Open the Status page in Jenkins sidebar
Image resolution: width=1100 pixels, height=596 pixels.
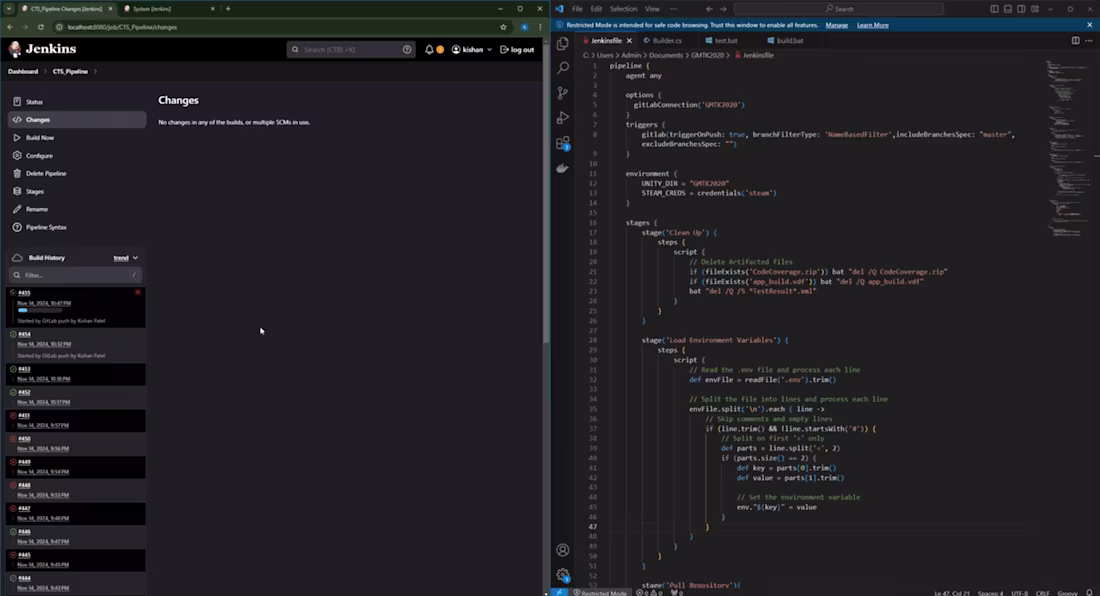tap(34, 102)
